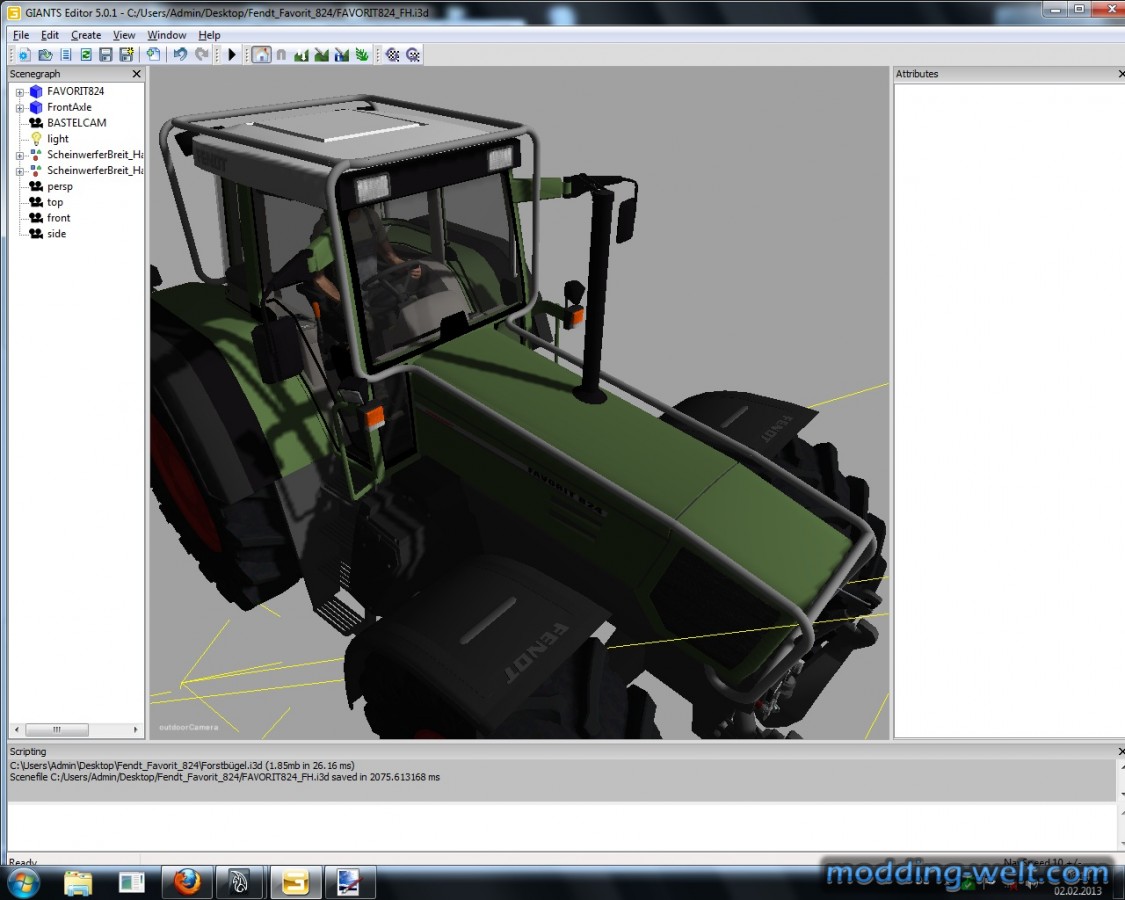This screenshot has height=900, width=1125.
Task: Select the terrain foliage paint icon
Action: pyautogui.click(x=362, y=55)
